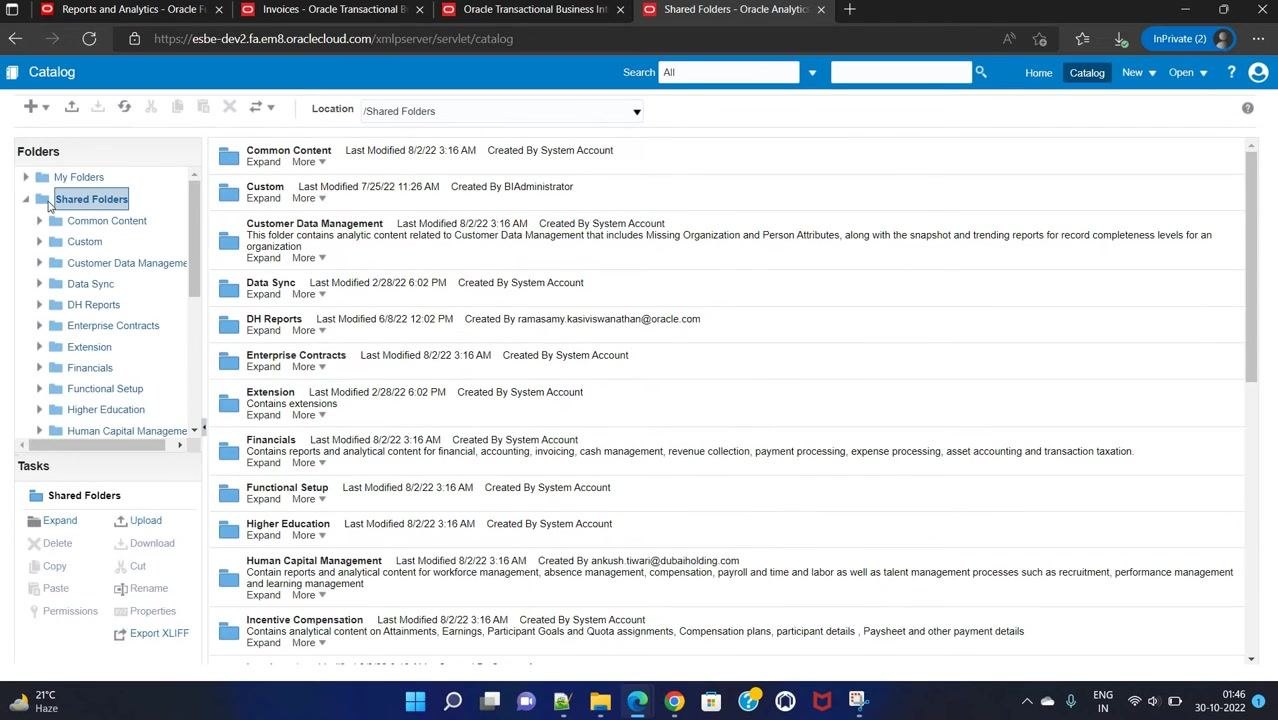1278x720 pixels.
Task: Open system tray hidden icons chevron
Action: tap(1027, 701)
